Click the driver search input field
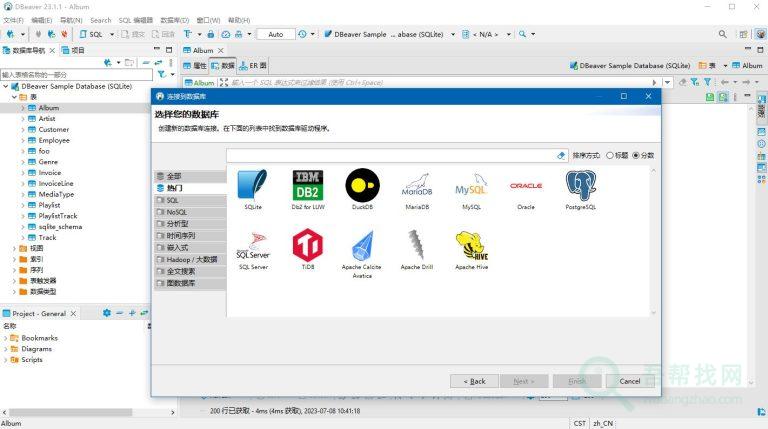This screenshot has width=768, height=429. tap(390, 156)
